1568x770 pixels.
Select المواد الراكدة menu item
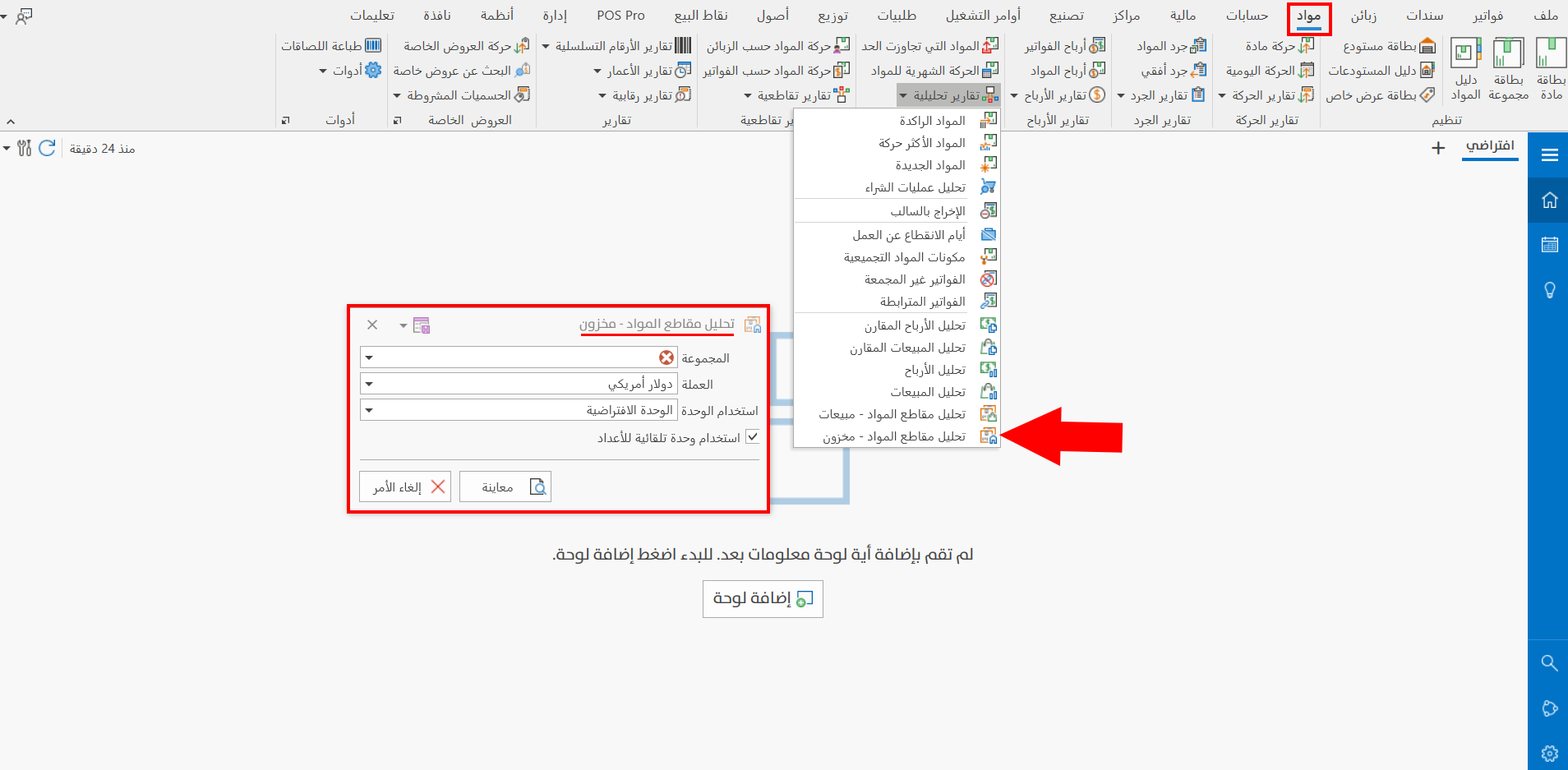pyautogui.click(x=897, y=121)
